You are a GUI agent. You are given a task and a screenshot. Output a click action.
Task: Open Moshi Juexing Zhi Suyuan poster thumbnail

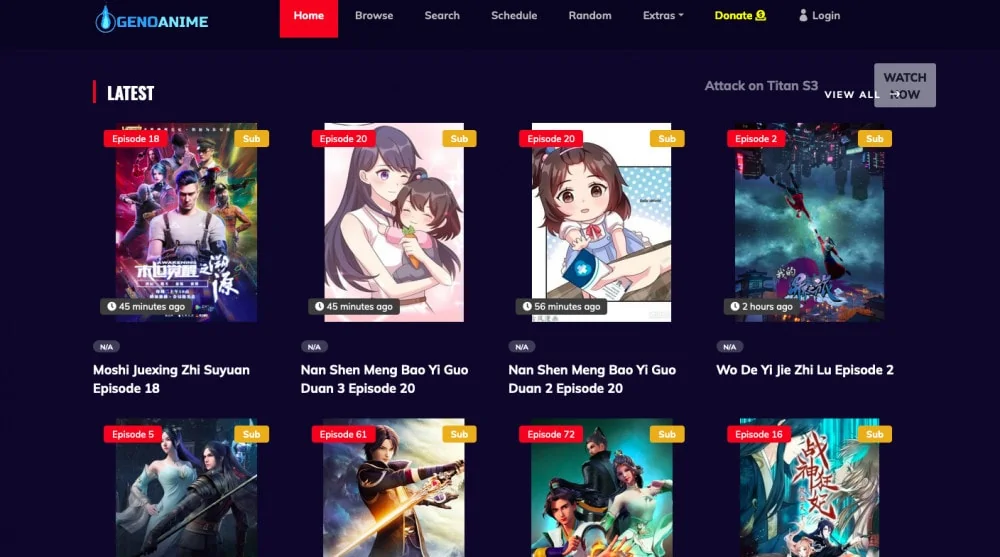point(186,223)
